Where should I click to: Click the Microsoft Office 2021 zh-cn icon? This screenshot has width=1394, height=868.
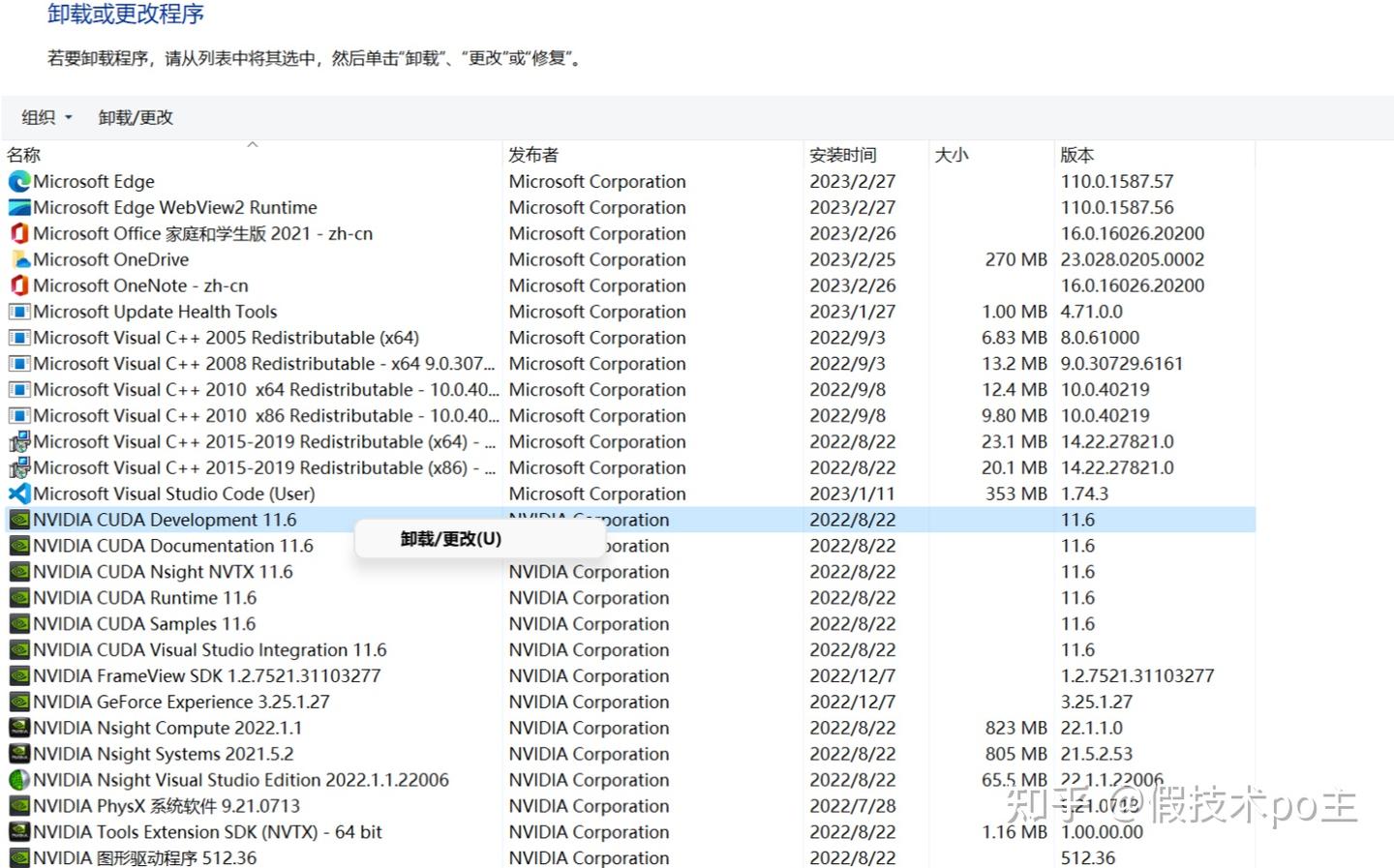pos(19,233)
